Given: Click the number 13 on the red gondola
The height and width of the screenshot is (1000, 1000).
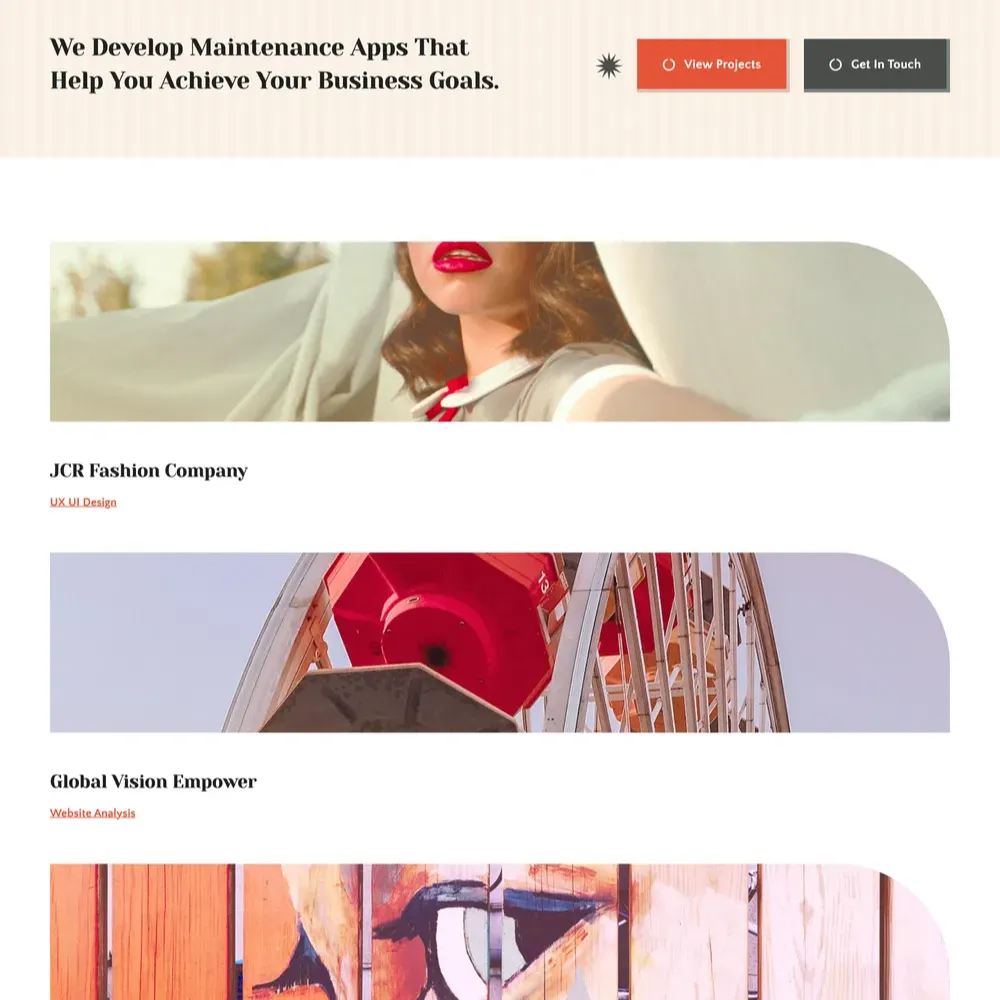Looking at the screenshot, I should point(543,583).
